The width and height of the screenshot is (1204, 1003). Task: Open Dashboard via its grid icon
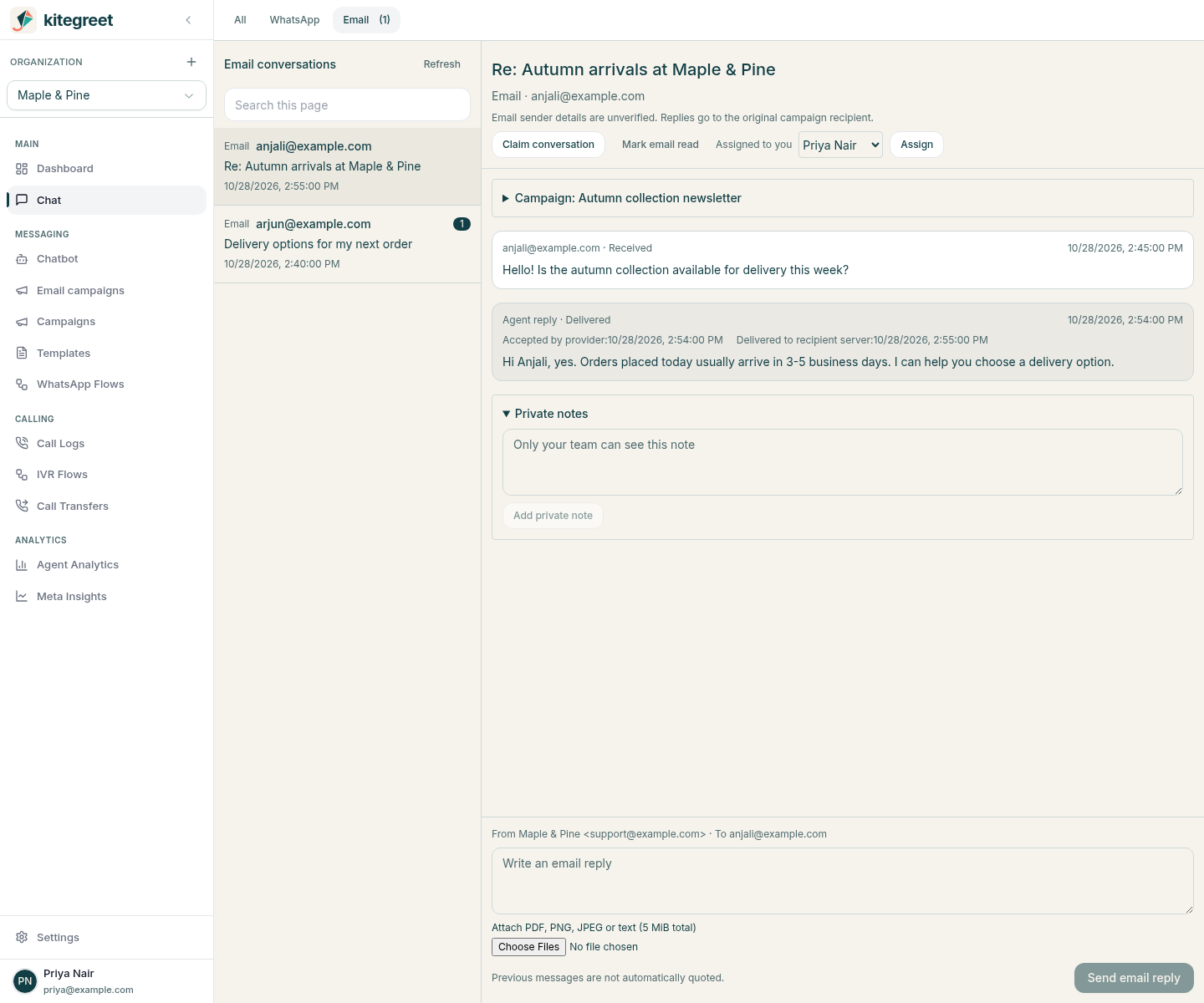pyautogui.click(x=22, y=169)
